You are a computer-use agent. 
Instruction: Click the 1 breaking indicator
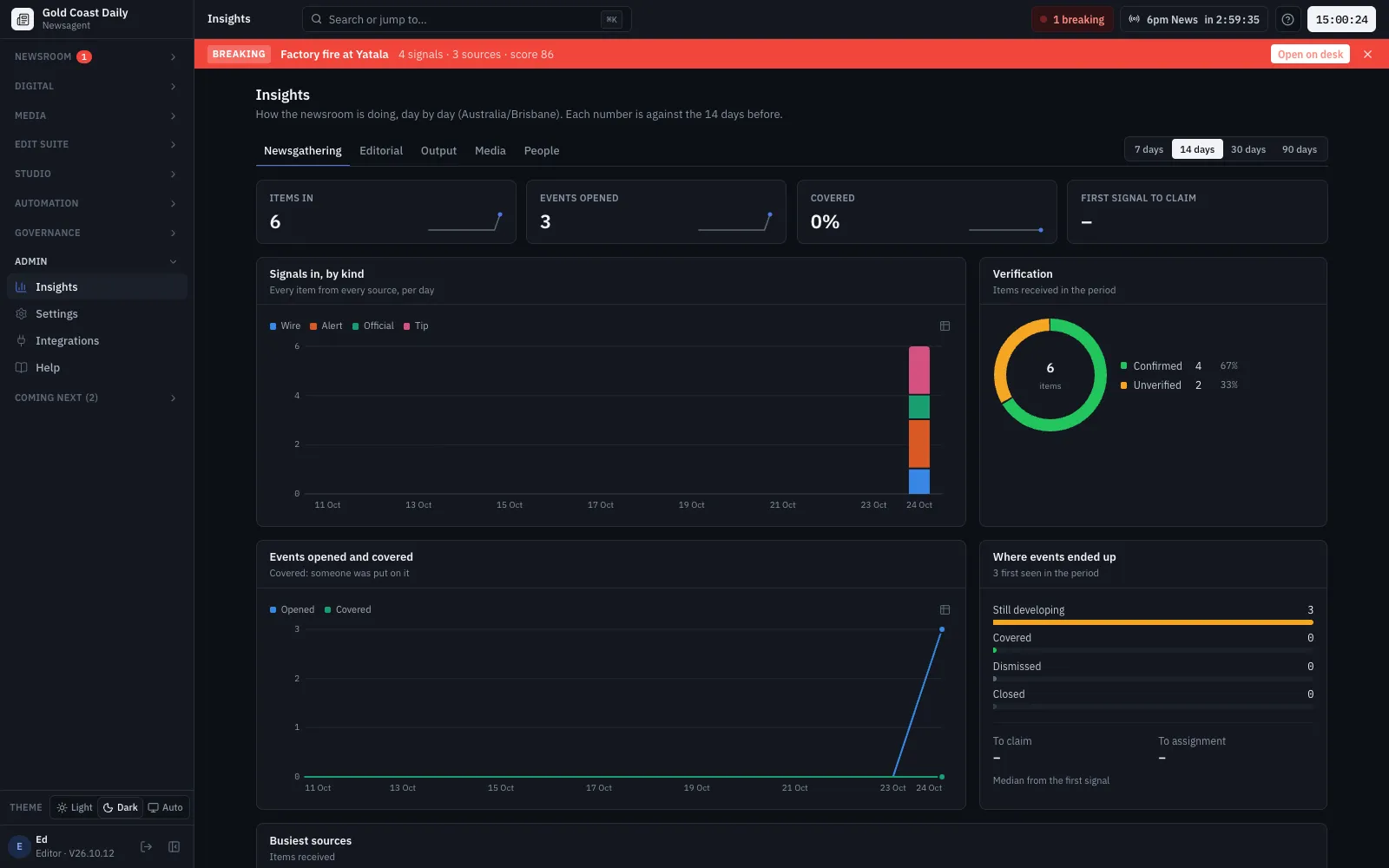pos(1072,19)
